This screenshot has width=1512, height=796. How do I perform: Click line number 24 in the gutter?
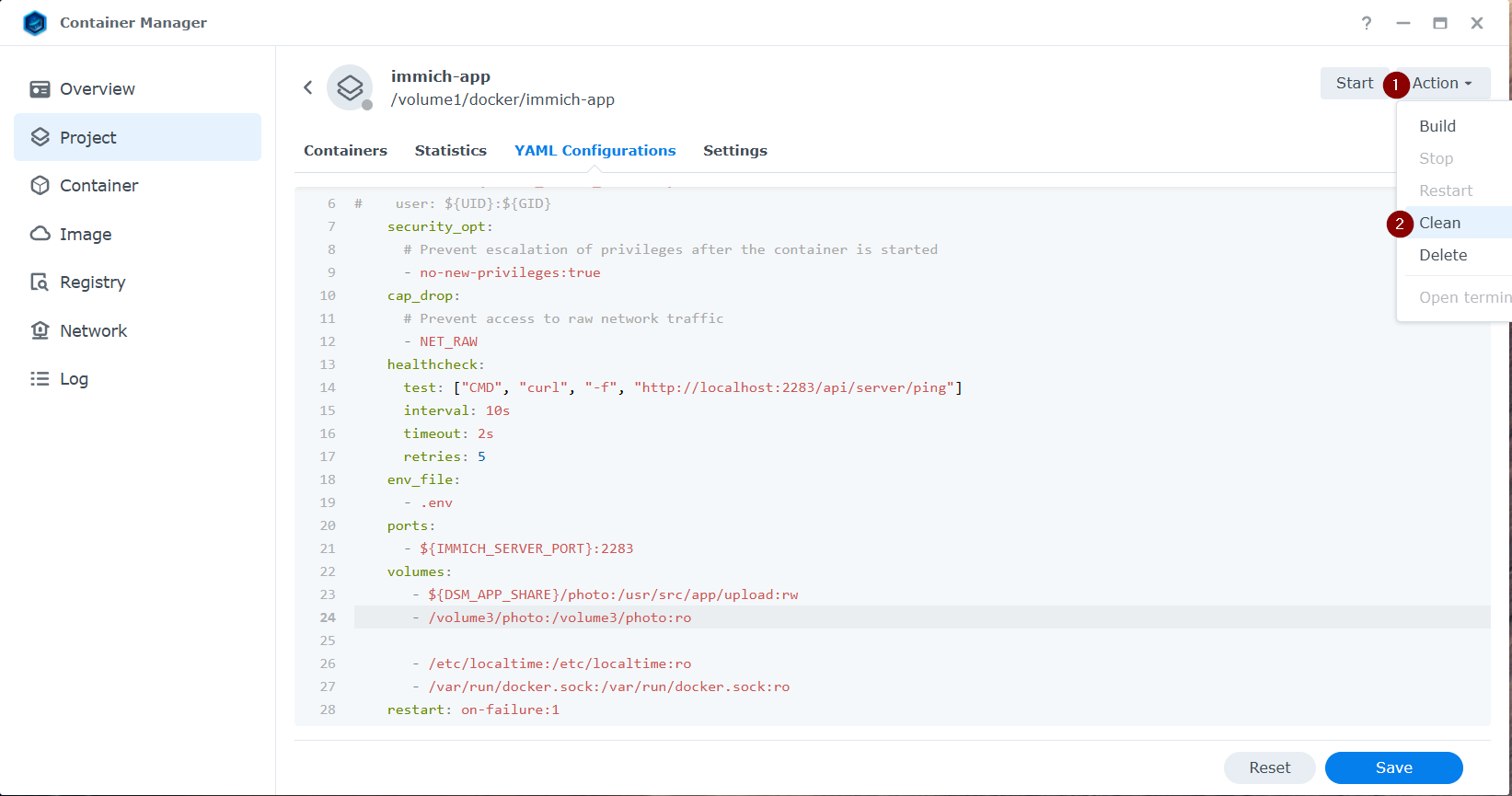tap(328, 617)
